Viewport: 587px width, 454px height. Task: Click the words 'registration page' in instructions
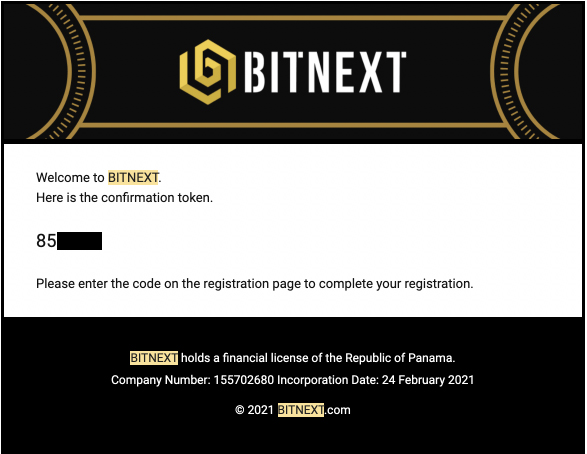click(x=233, y=284)
